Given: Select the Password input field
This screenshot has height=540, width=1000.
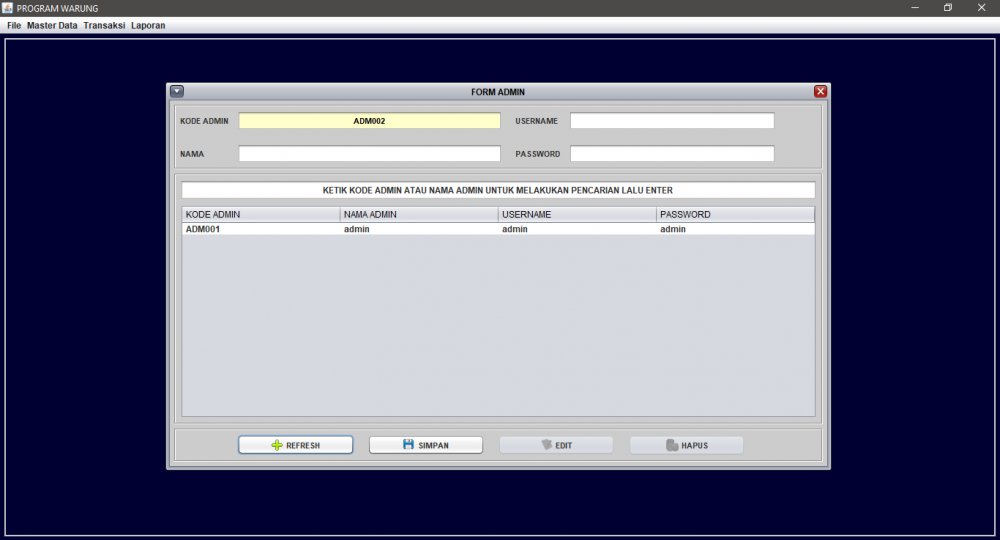Looking at the screenshot, I should (x=672, y=154).
